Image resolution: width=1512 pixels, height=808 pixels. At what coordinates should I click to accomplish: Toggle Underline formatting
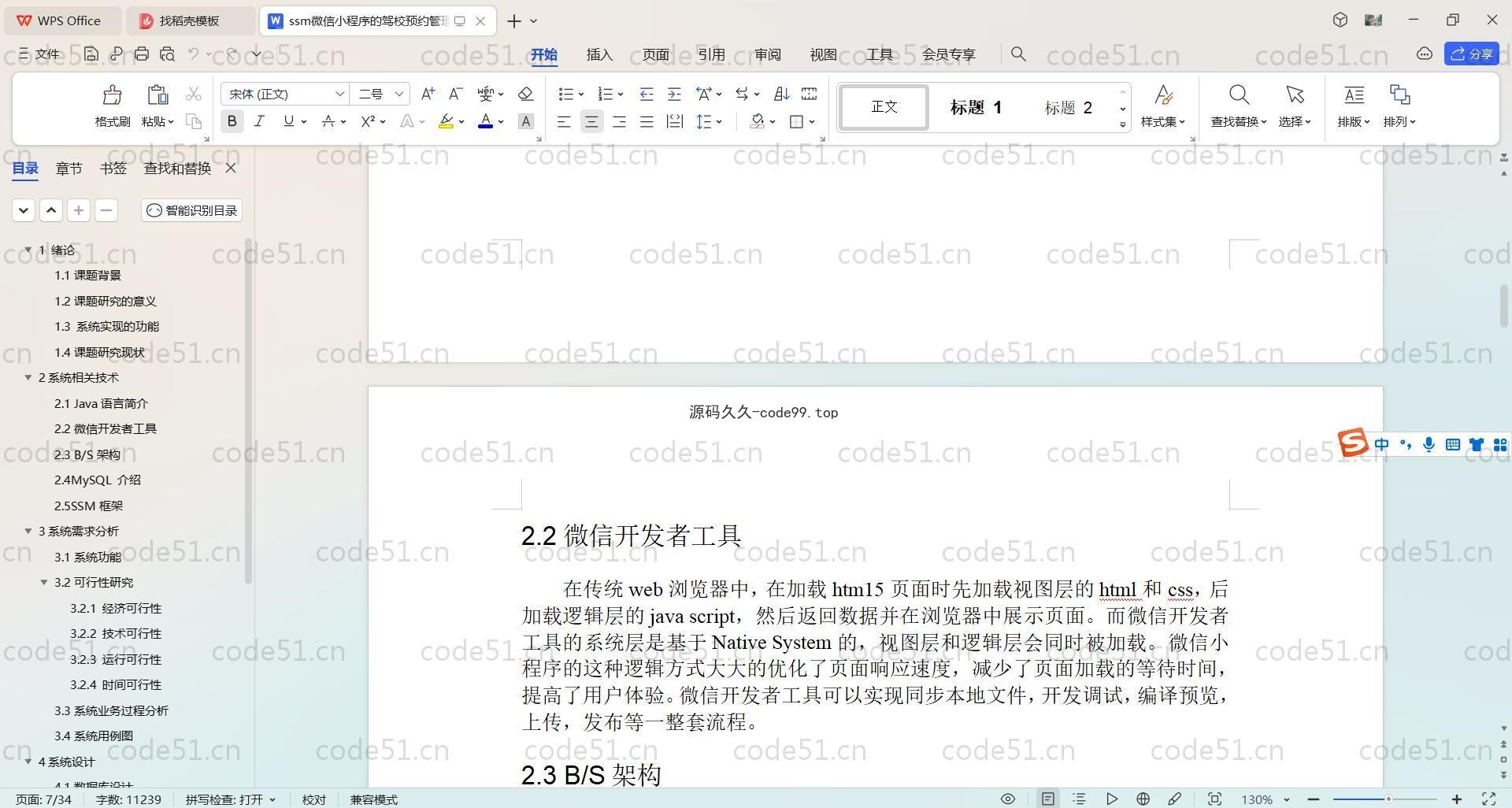[x=288, y=121]
